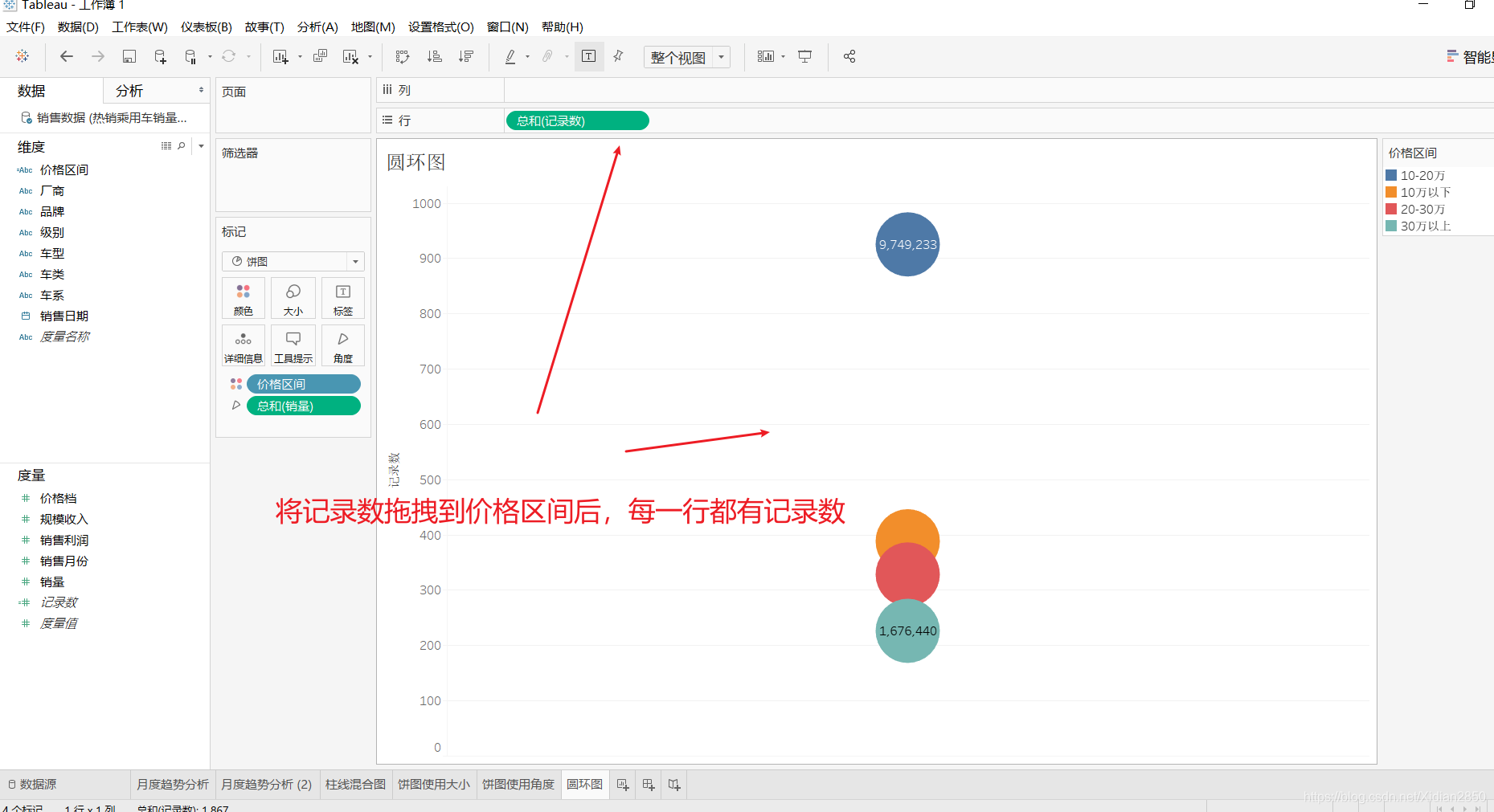The image size is (1494, 812).
Task: Open dropdown arrow next to pause updates icon
Action: [x=210, y=57]
